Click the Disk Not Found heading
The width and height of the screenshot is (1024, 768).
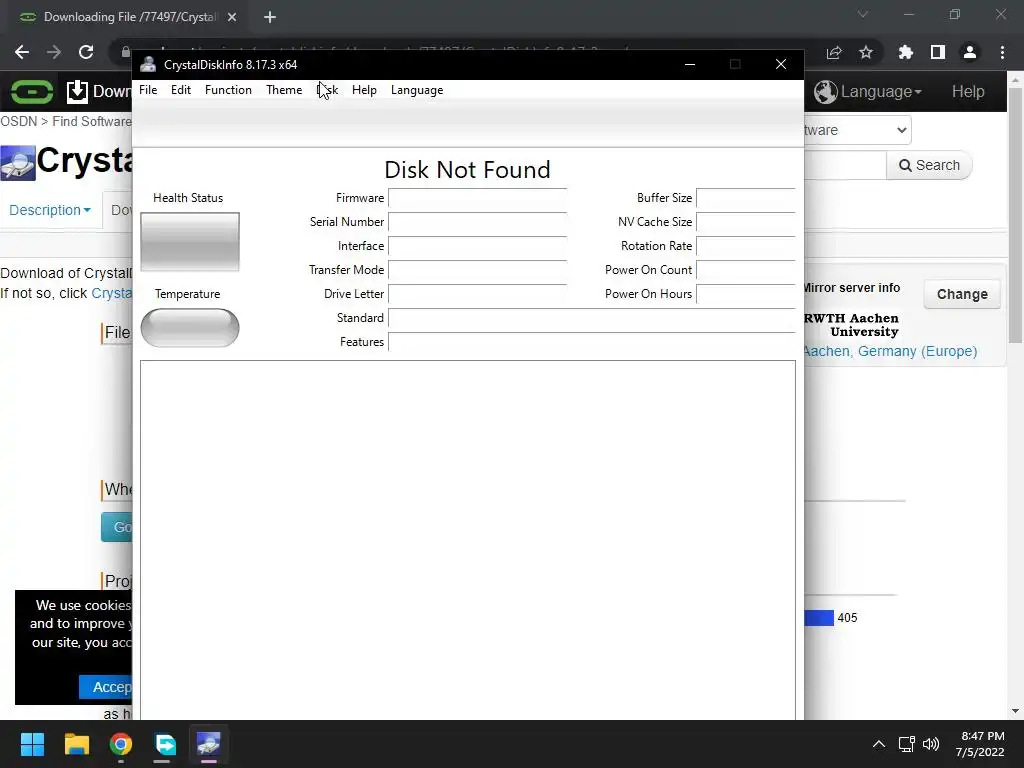point(468,170)
